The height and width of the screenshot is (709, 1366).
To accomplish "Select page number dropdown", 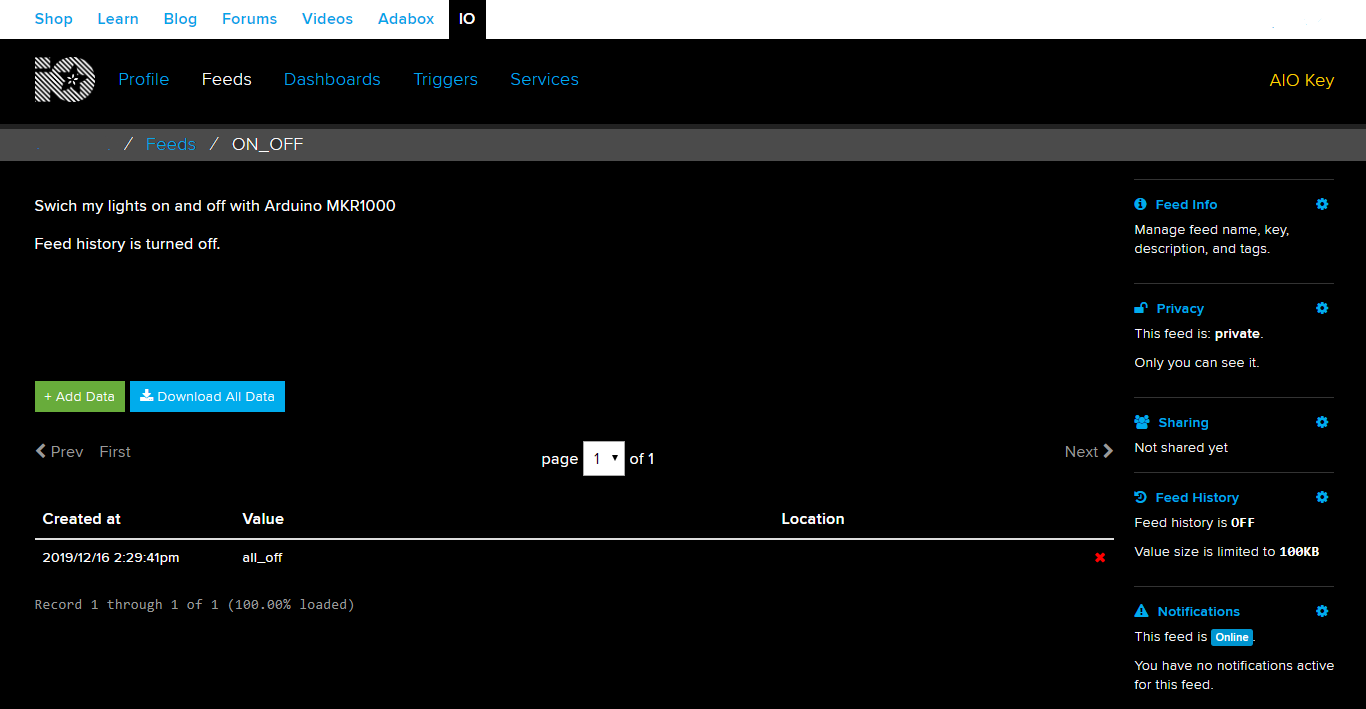I will 604,458.
